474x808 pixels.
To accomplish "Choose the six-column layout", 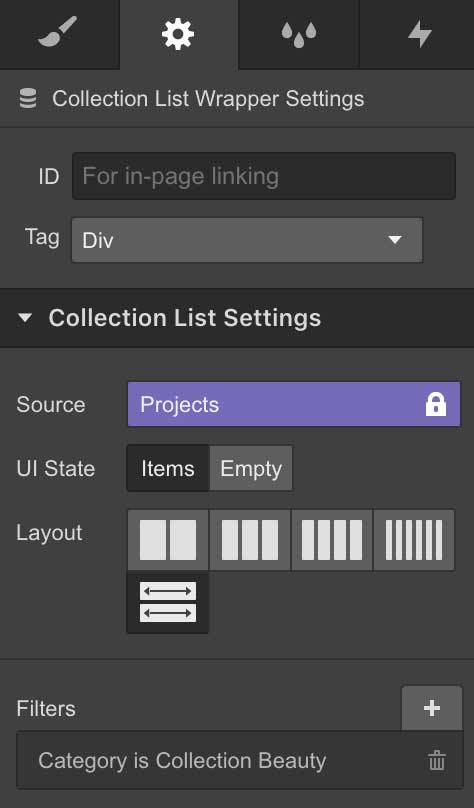I will tap(414, 540).
